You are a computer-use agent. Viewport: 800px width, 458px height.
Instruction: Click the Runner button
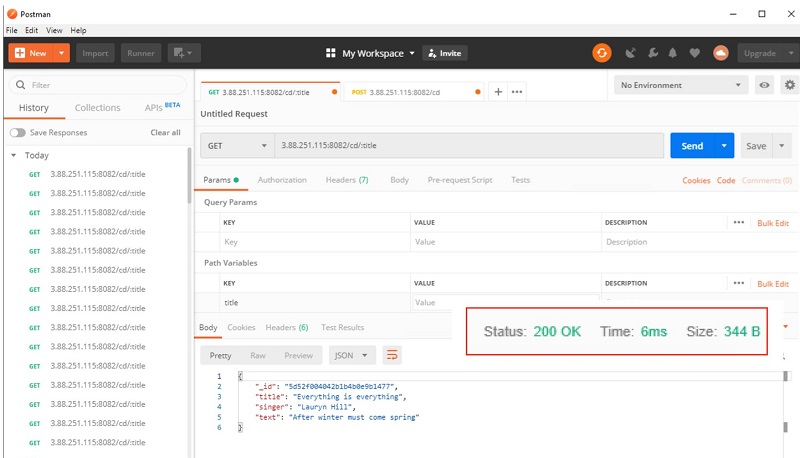pos(141,53)
